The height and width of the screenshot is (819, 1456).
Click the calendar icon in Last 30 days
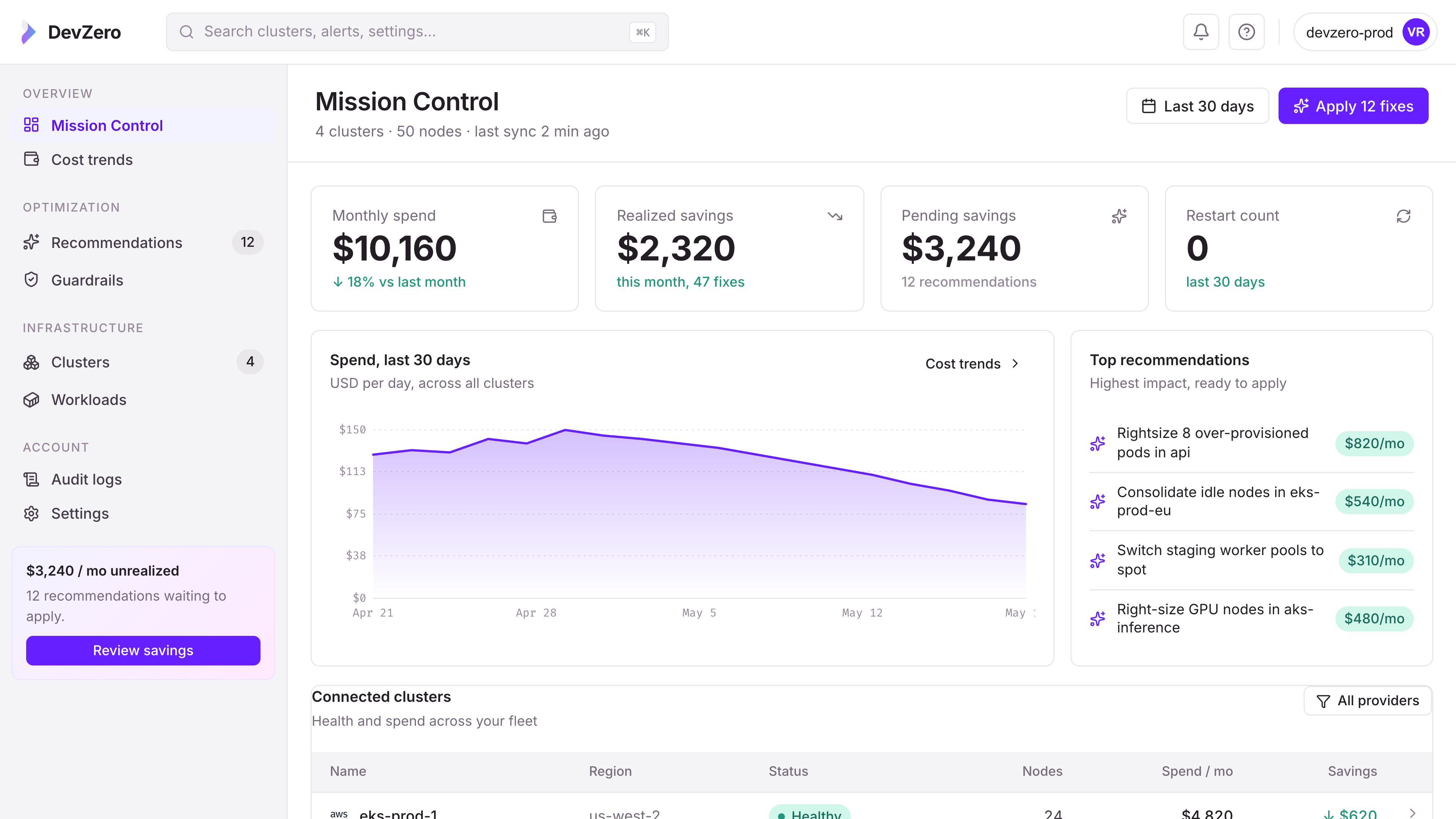pyautogui.click(x=1148, y=106)
